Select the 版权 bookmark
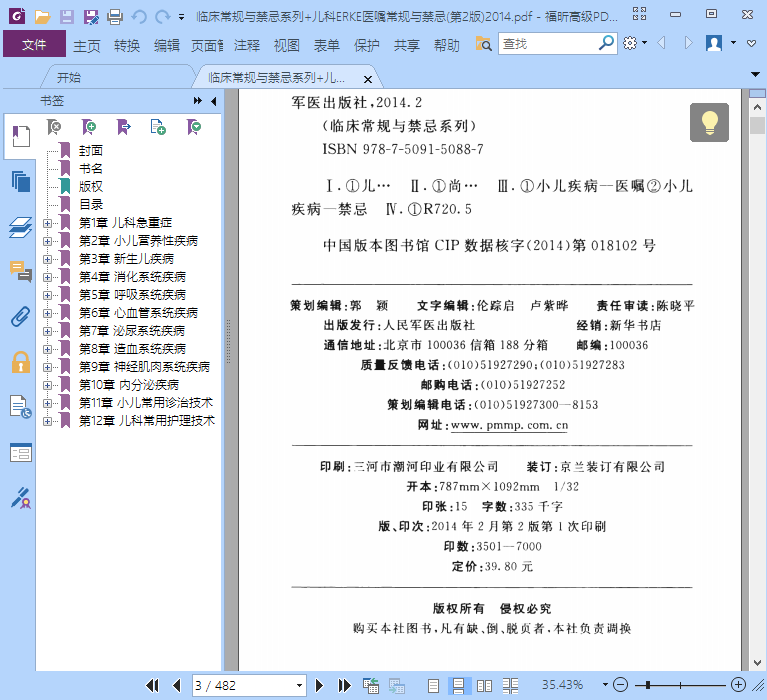This screenshot has width=767, height=700. 91,187
